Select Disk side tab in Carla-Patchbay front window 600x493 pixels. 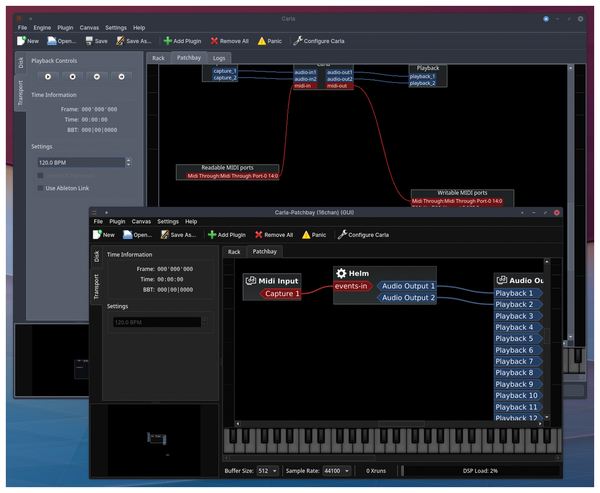pos(96,256)
